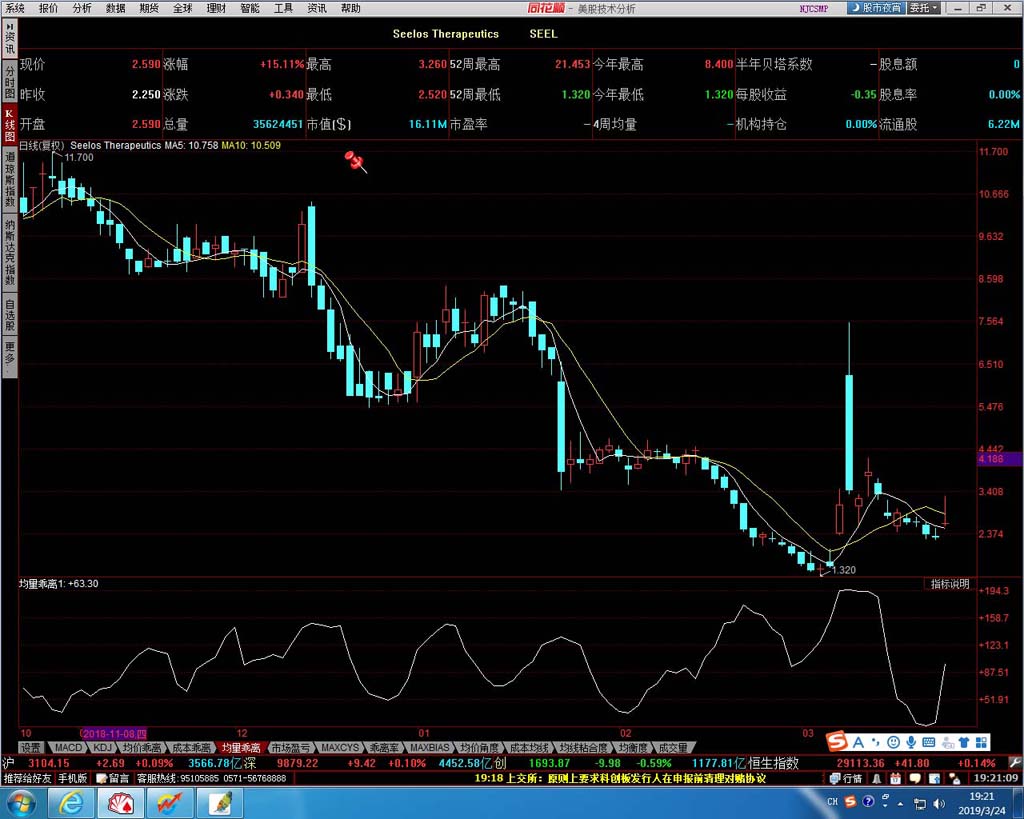This screenshot has height=819, width=1024.
Task: Open the 自选股 sidebar tab
Action: point(9,315)
